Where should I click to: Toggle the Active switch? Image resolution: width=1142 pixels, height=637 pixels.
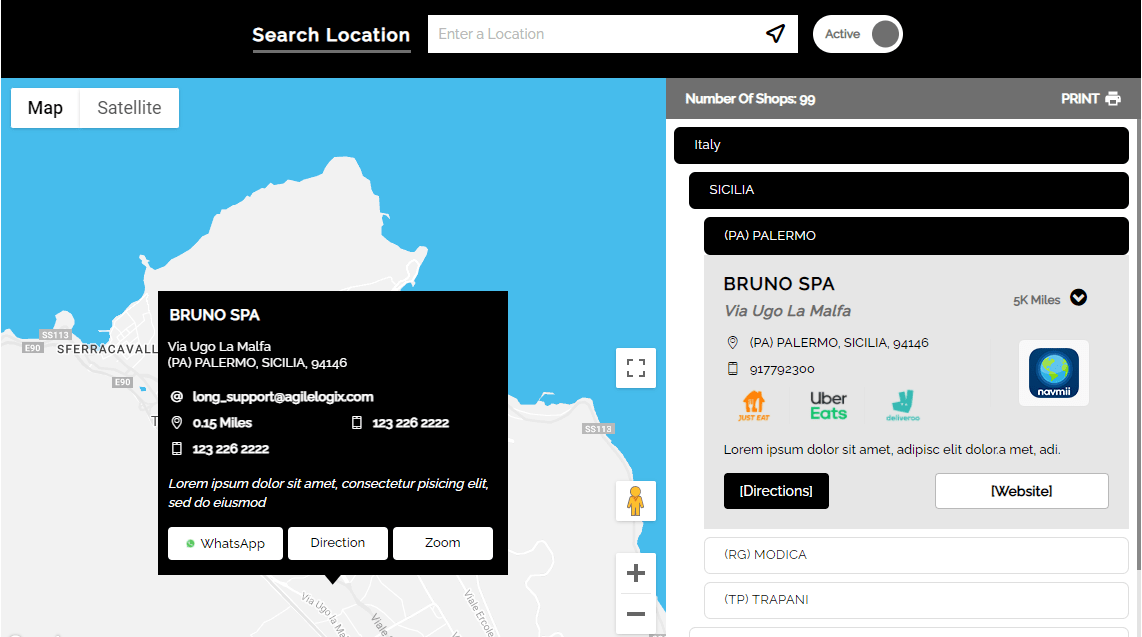pos(858,34)
